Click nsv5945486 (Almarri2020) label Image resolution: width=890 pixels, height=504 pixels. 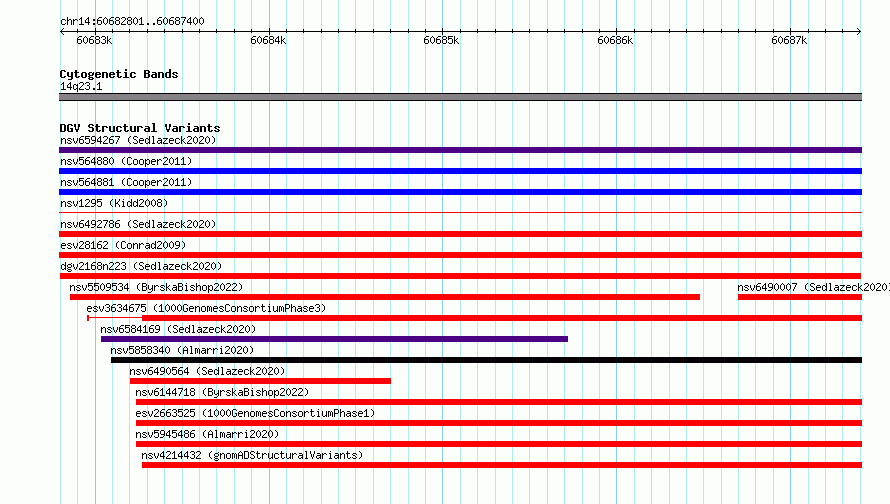207,434
